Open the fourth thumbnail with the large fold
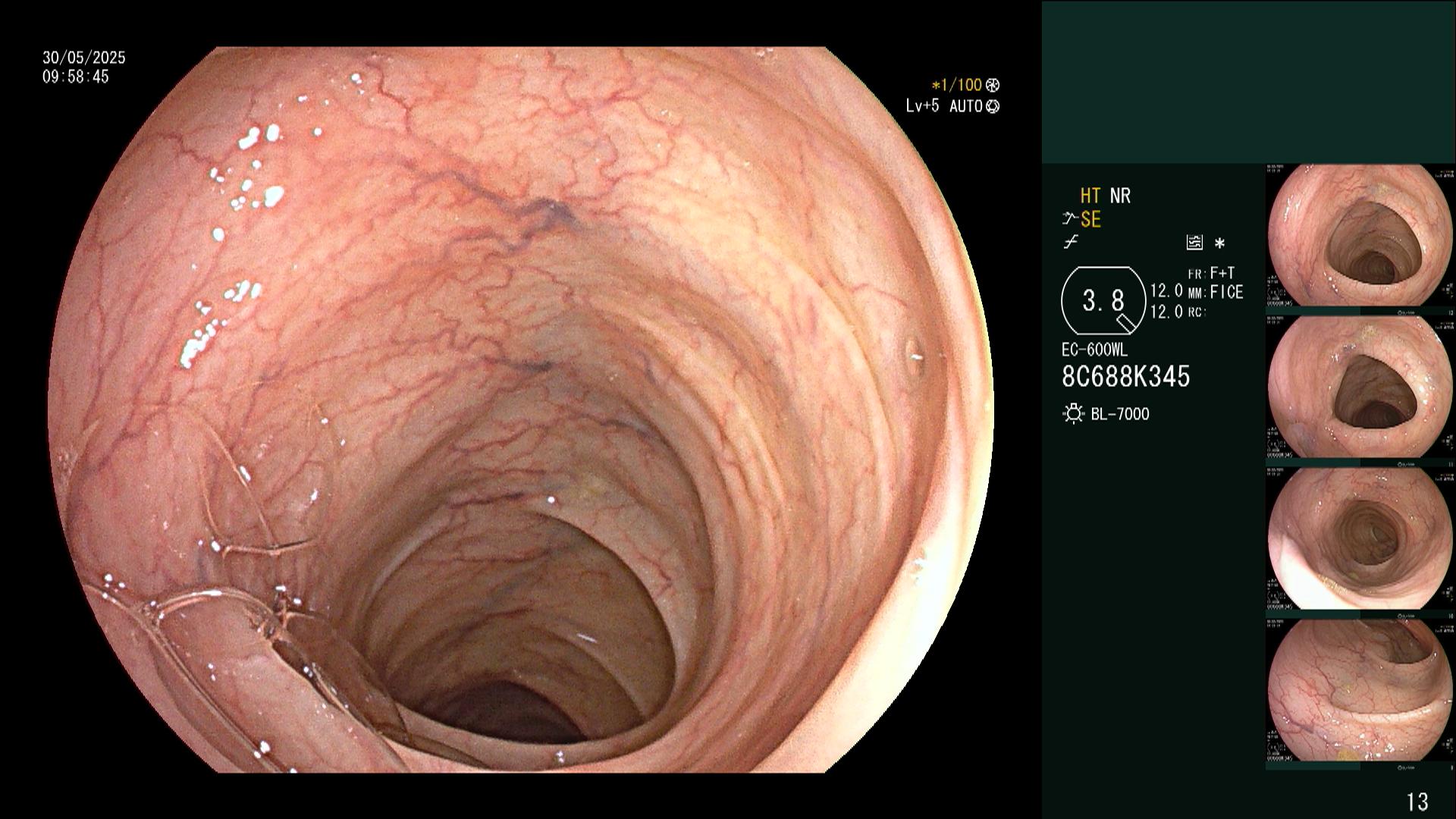Screen dimensions: 1456x819 coord(1360,690)
